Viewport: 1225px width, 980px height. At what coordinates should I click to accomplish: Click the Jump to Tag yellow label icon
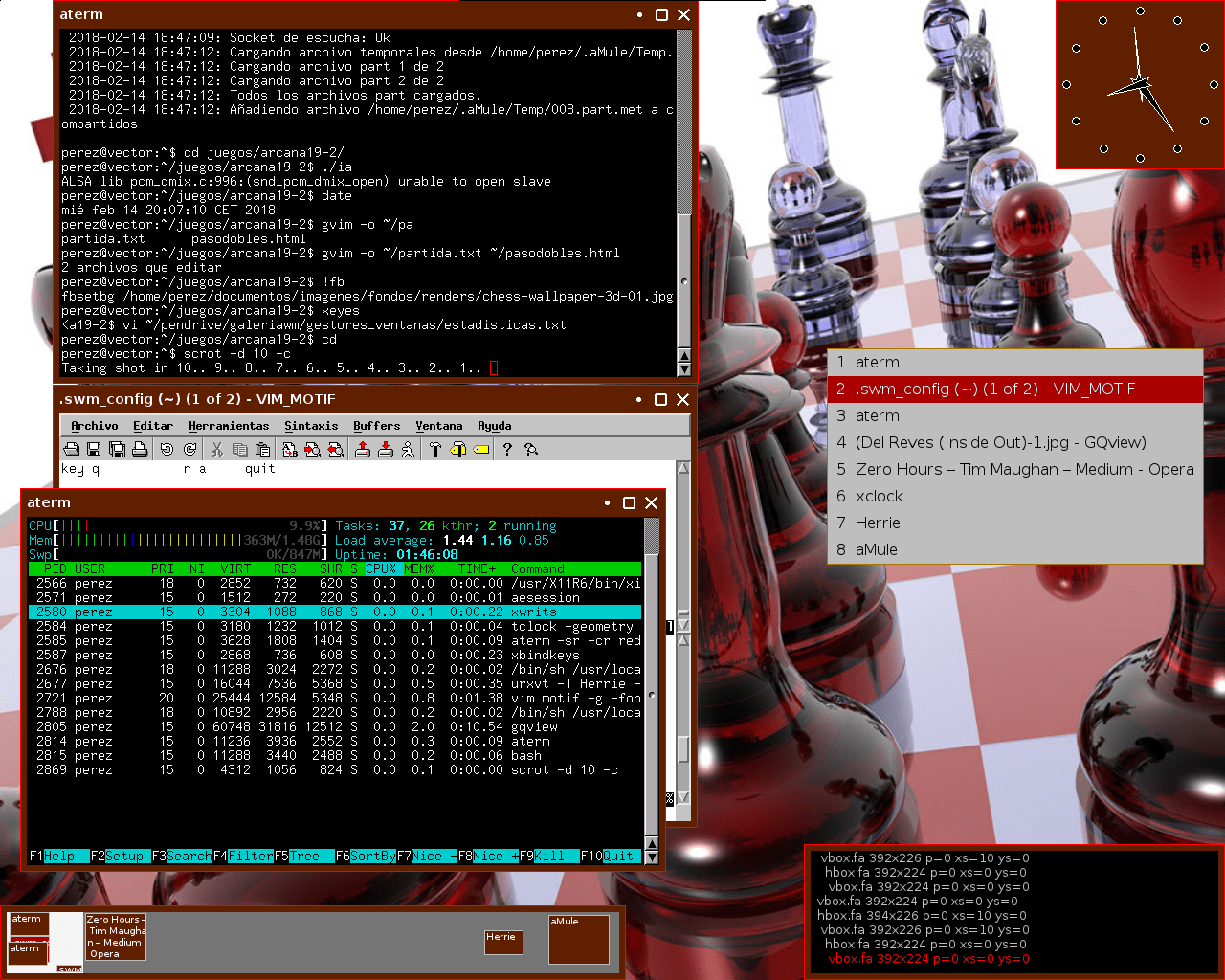[480, 449]
